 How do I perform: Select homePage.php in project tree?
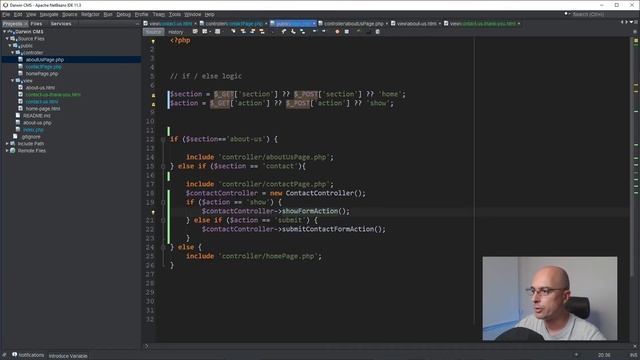42,73
